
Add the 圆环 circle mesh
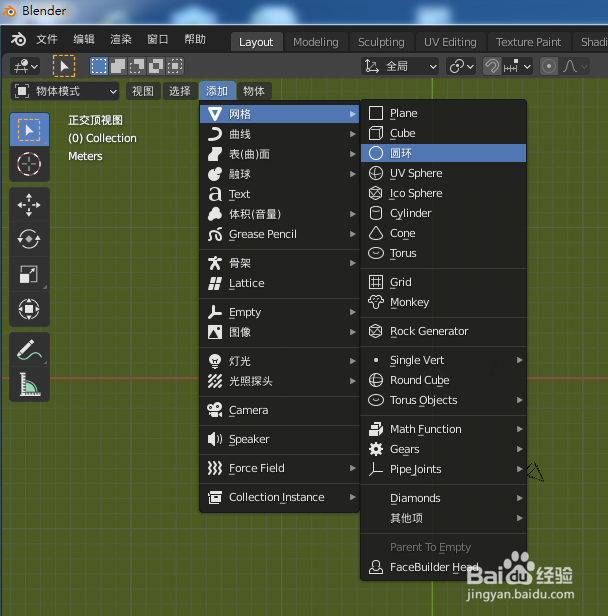pyautogui.click(x=443, y=153)
